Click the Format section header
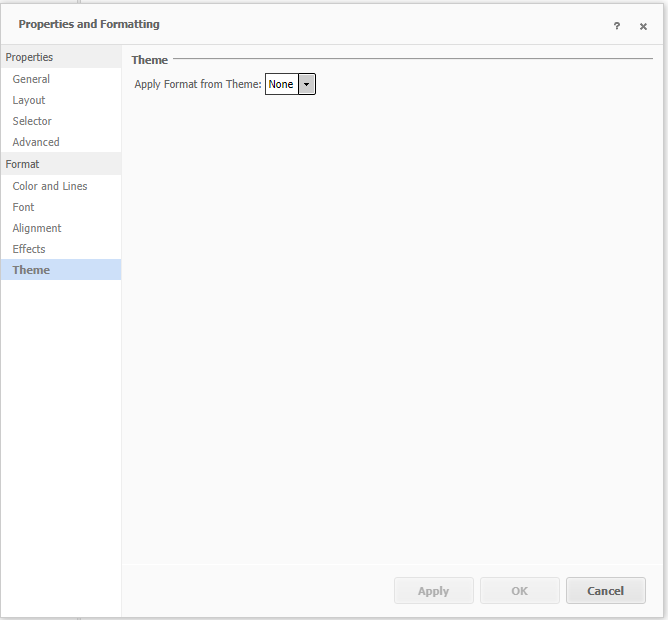Screen dimensions: 668x620 coord(61,164)
